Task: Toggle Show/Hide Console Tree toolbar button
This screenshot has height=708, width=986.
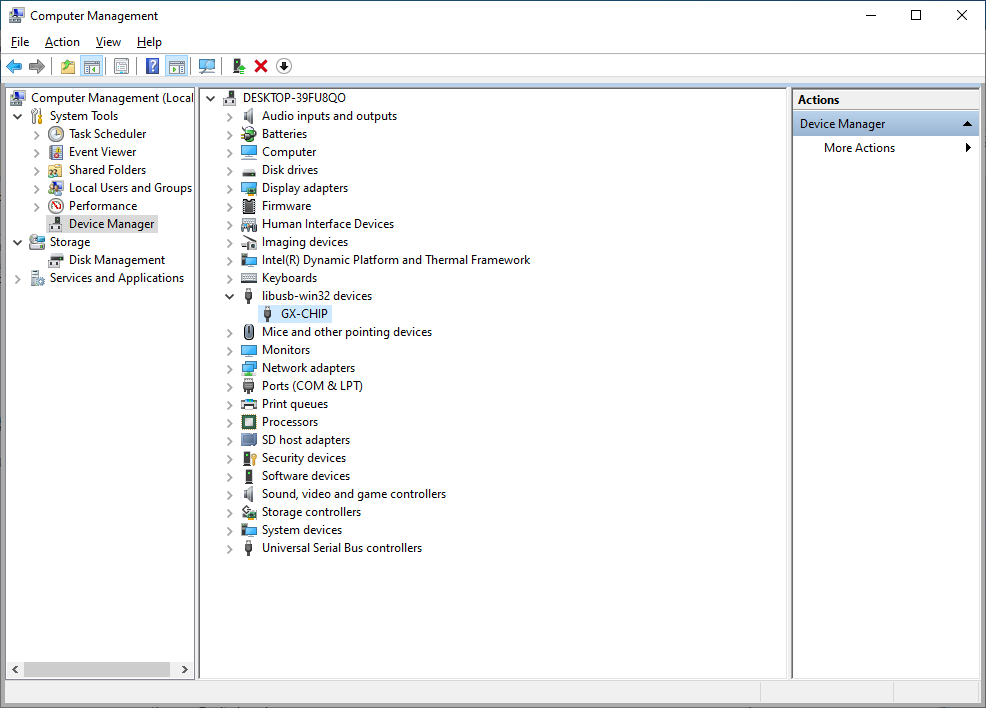Action: (x=91, y=66)
